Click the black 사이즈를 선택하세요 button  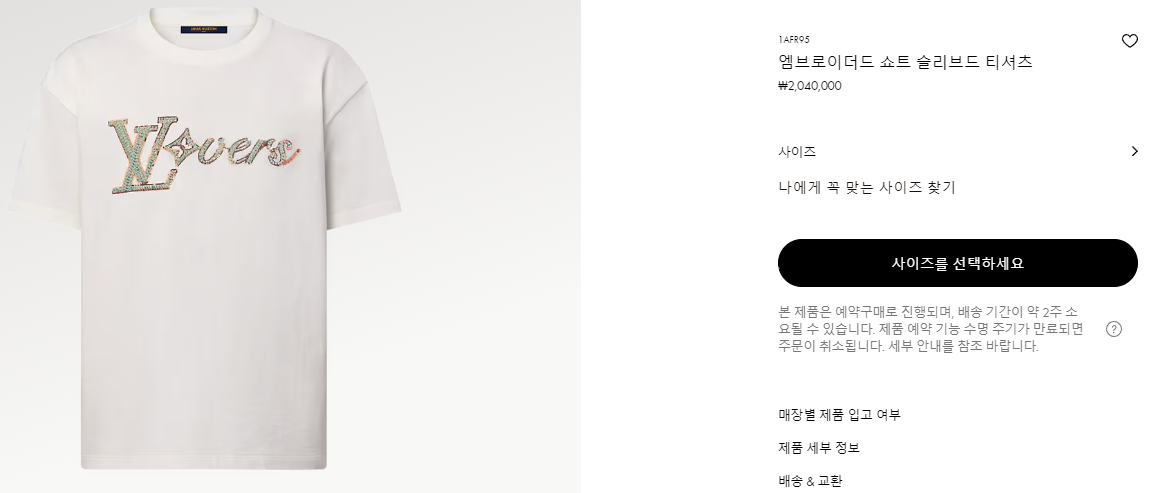tap(958, 263)
